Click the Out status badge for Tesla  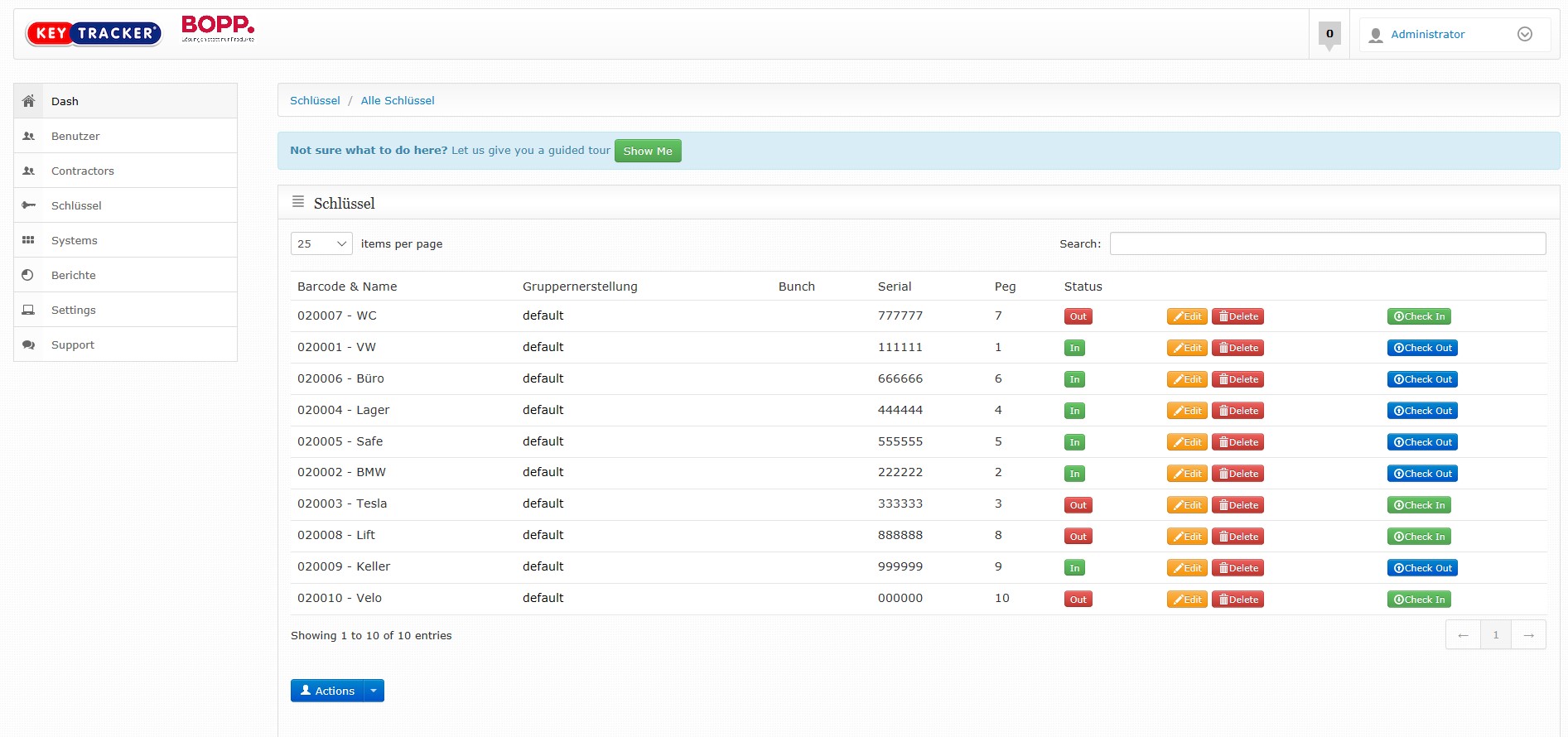tap(1078, 505)
